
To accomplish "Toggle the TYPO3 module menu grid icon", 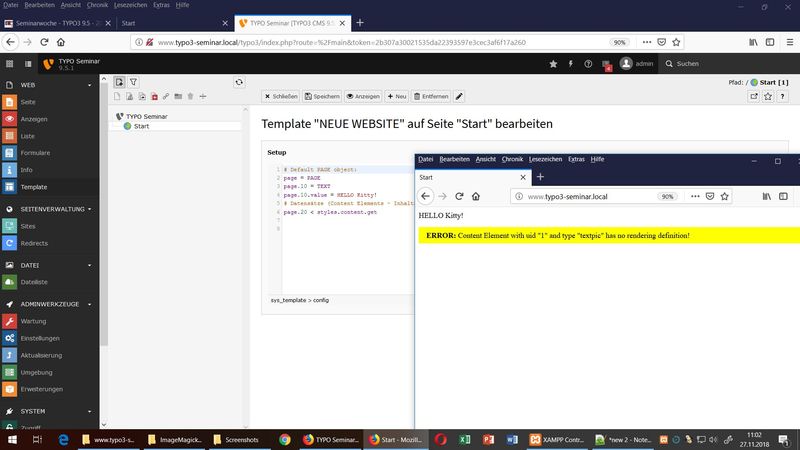I will (x=9, y=64).
